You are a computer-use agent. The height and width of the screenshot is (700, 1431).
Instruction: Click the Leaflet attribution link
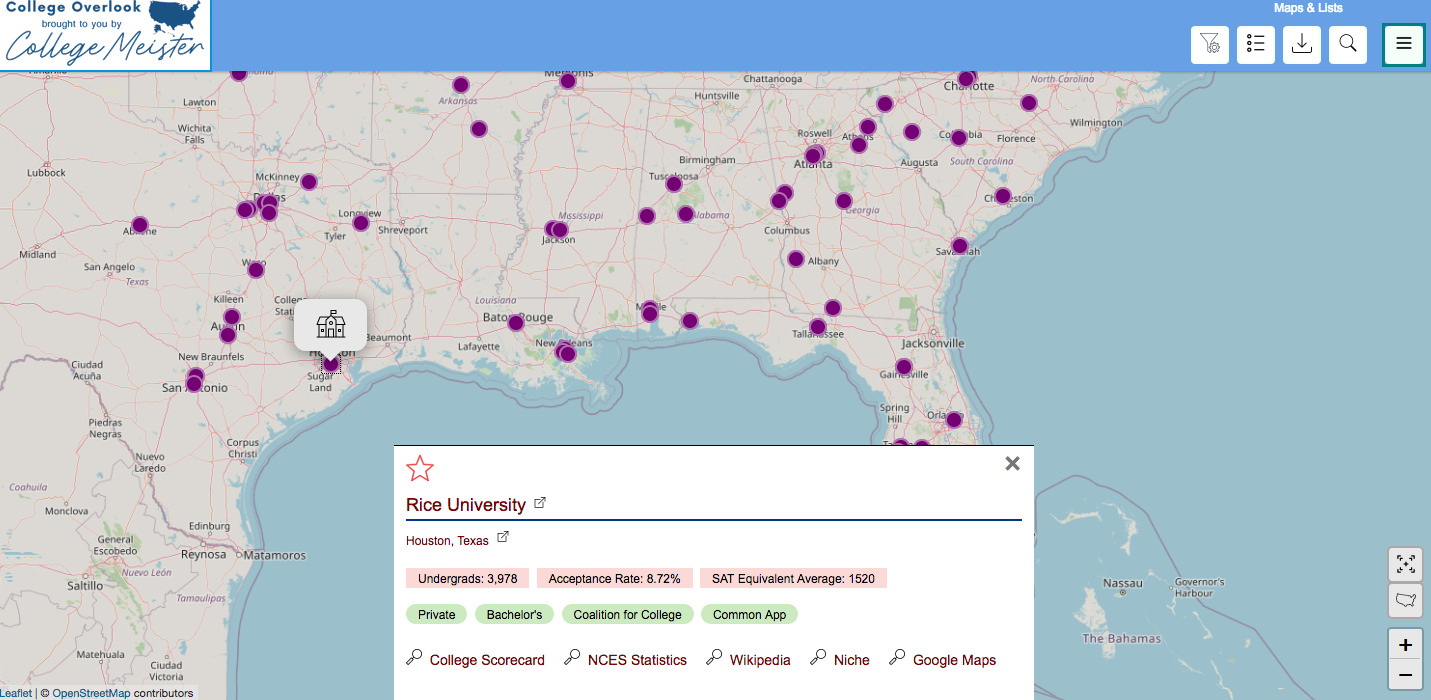pyautogui.click(x=16, y=693)
